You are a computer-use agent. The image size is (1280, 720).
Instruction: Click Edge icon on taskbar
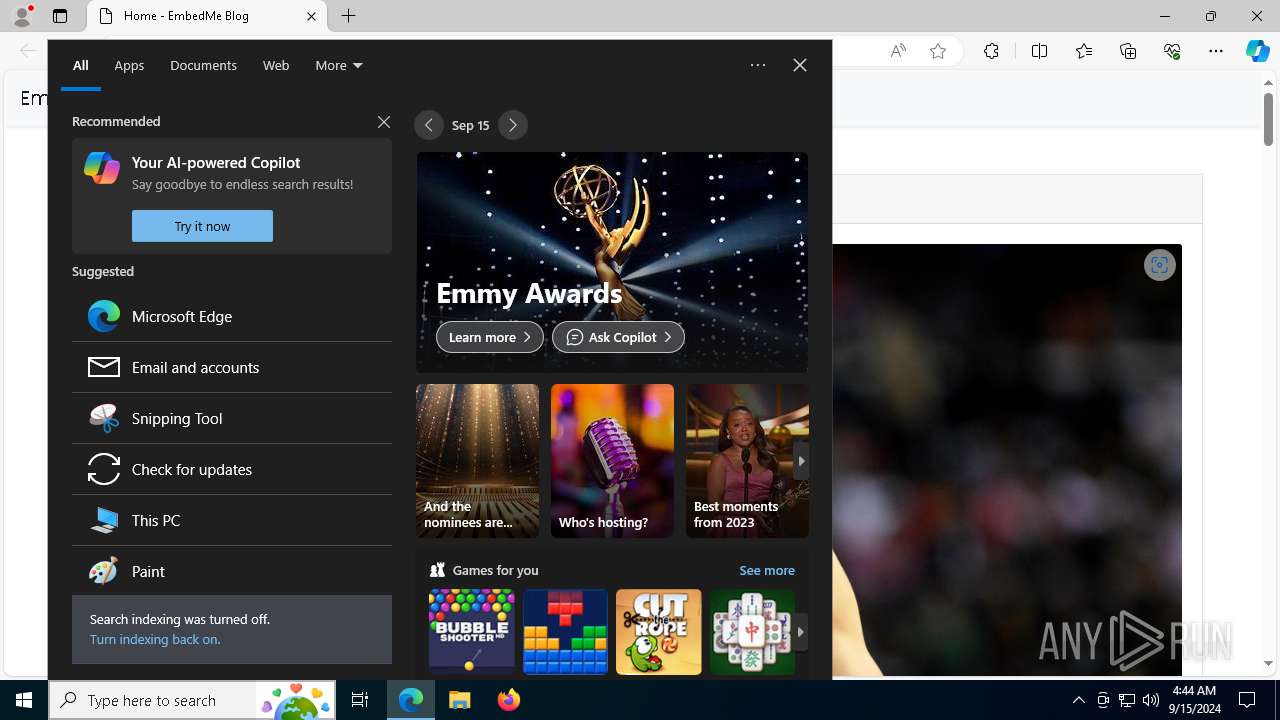coord(411,700)
